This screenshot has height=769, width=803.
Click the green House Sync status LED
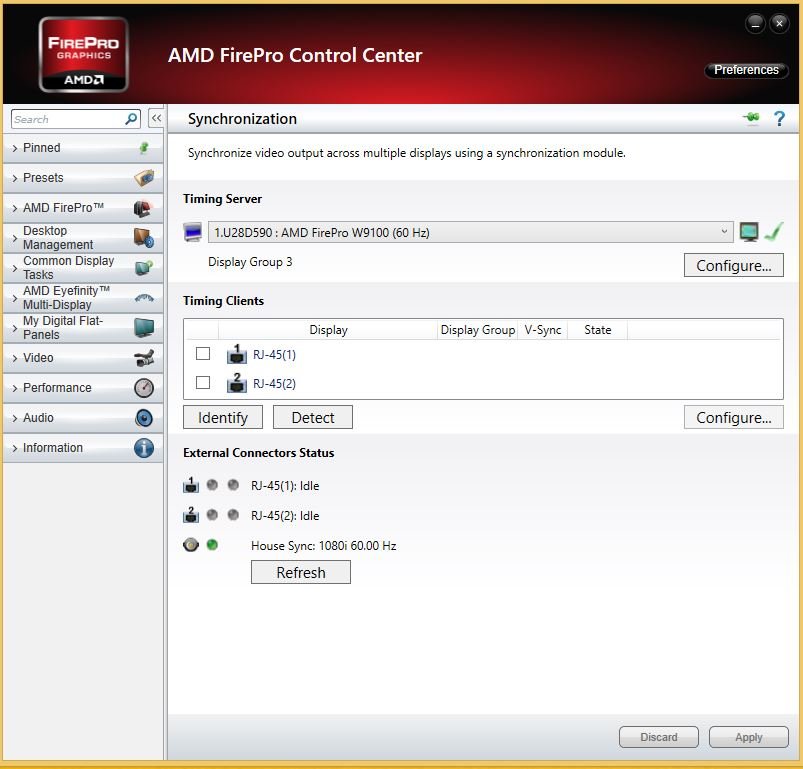click(x=212, y=545)
